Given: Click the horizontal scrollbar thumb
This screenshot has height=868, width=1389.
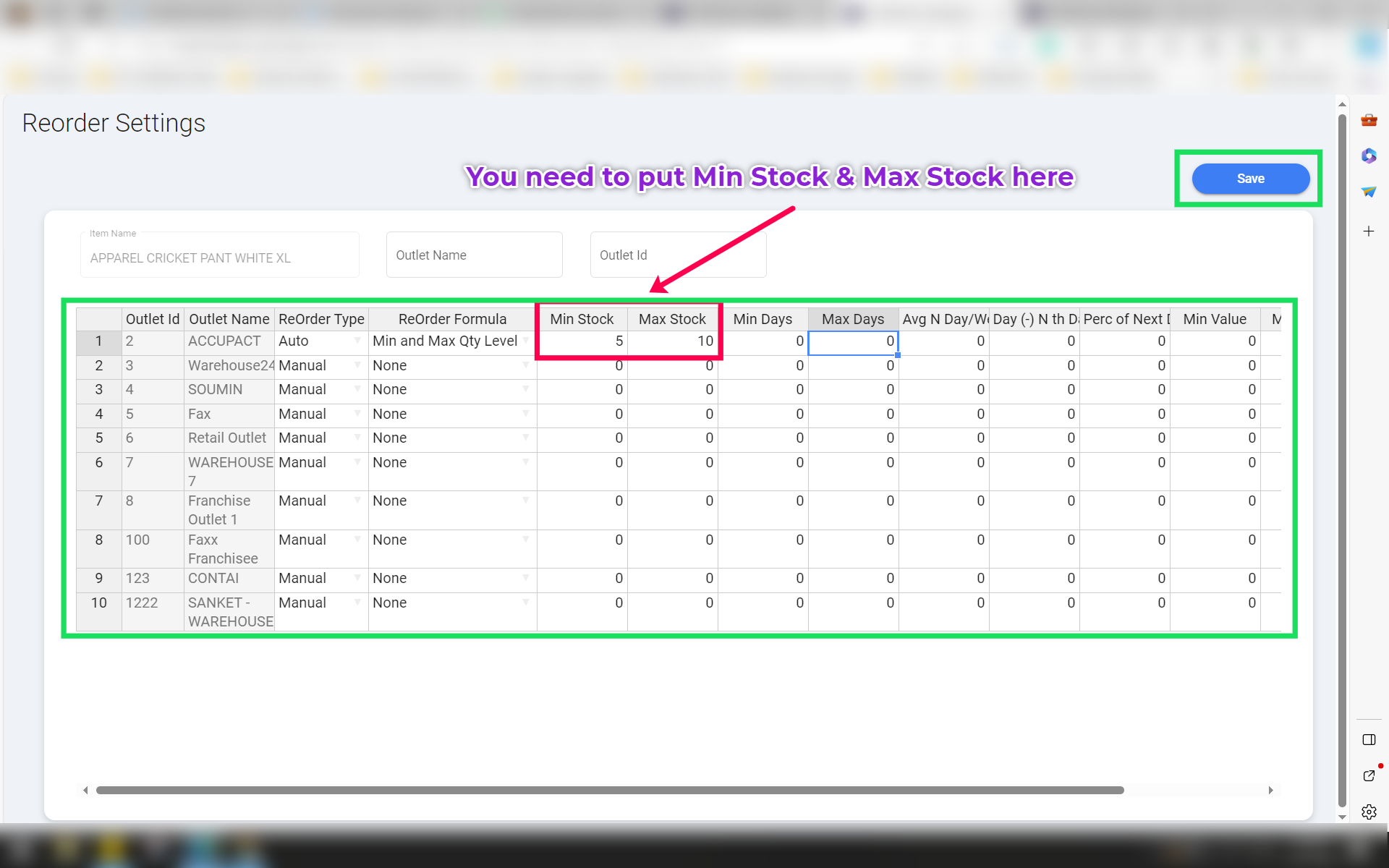Looking at the screenshot, I should [609, 790].
